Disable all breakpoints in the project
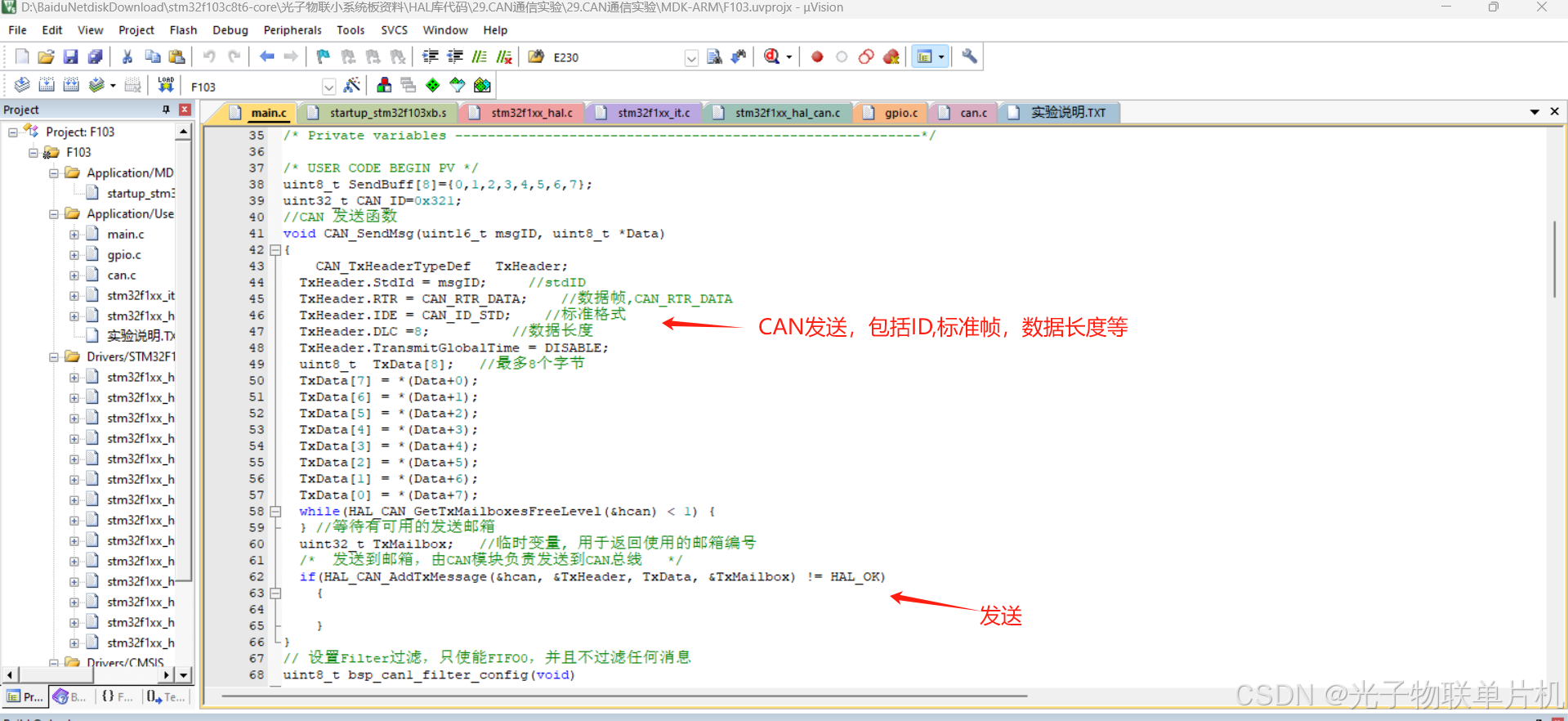 tap(866, 56)
